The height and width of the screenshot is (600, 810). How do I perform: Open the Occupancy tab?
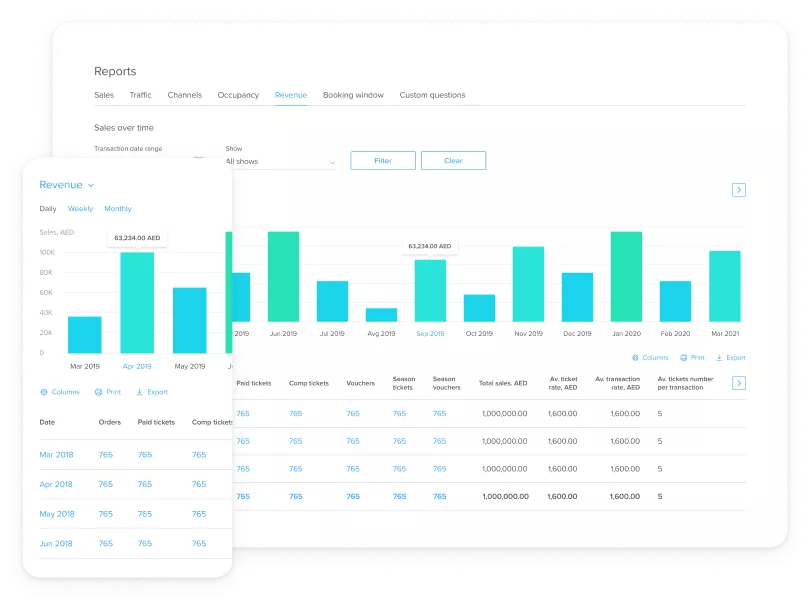click(238, 95)
